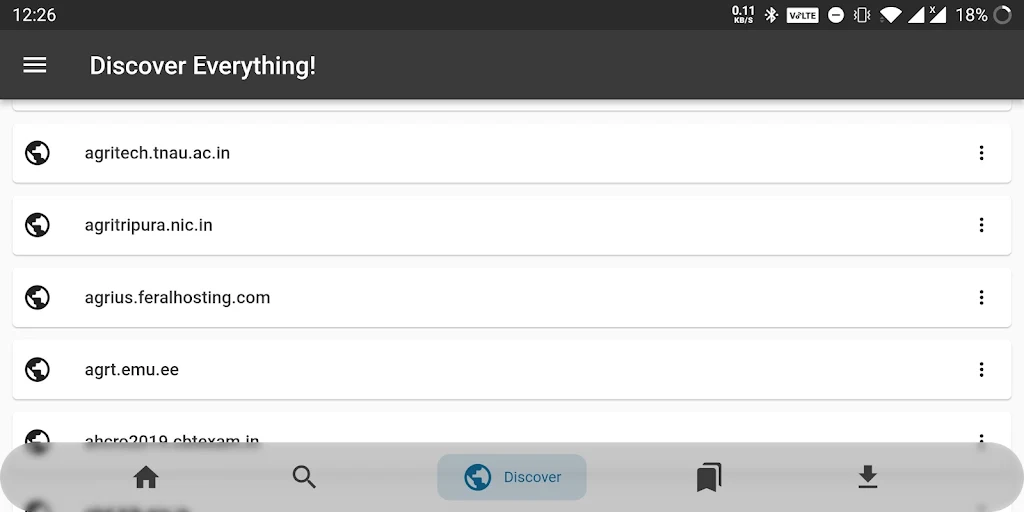Click the globe icon beside agrius.feralhosting.com
Screen dimensions: 1024x512
point(37,297)
